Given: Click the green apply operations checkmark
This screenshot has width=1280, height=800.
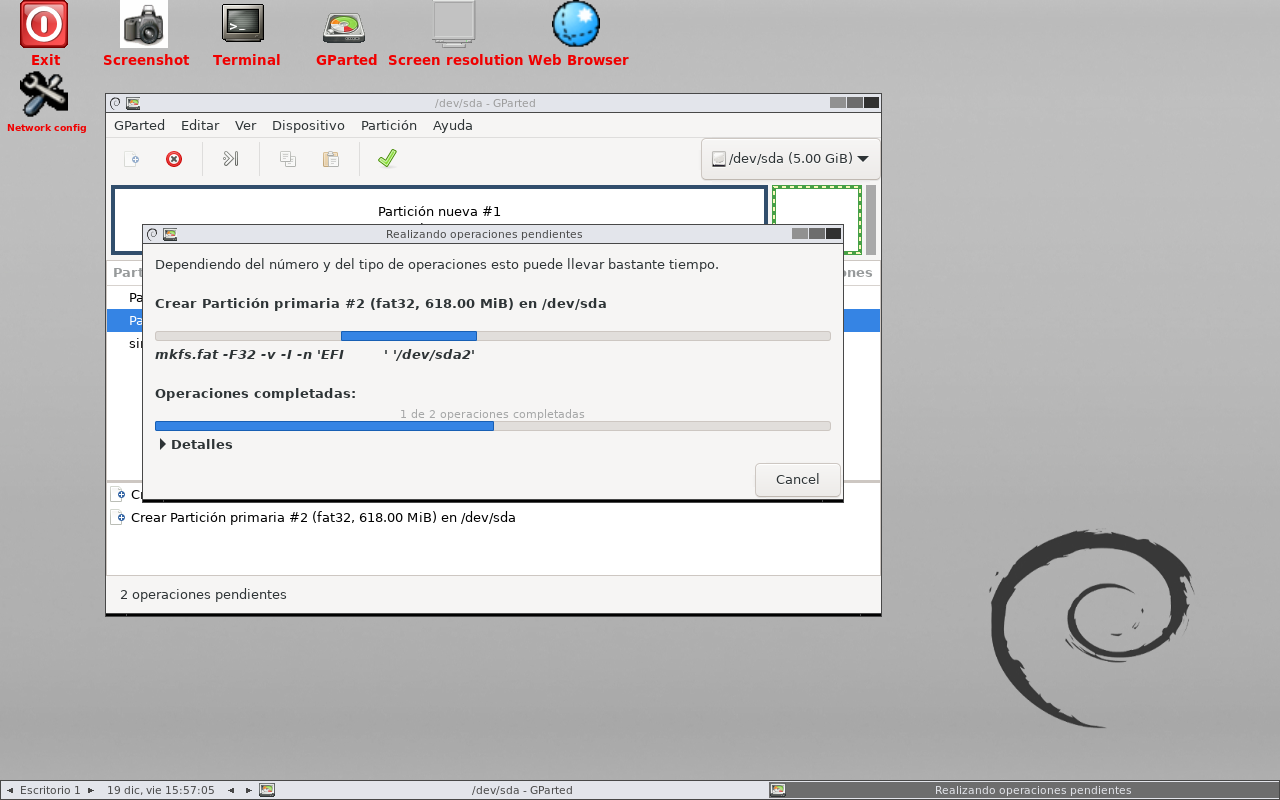Looking at the screenshot, I should coord(387,159).
